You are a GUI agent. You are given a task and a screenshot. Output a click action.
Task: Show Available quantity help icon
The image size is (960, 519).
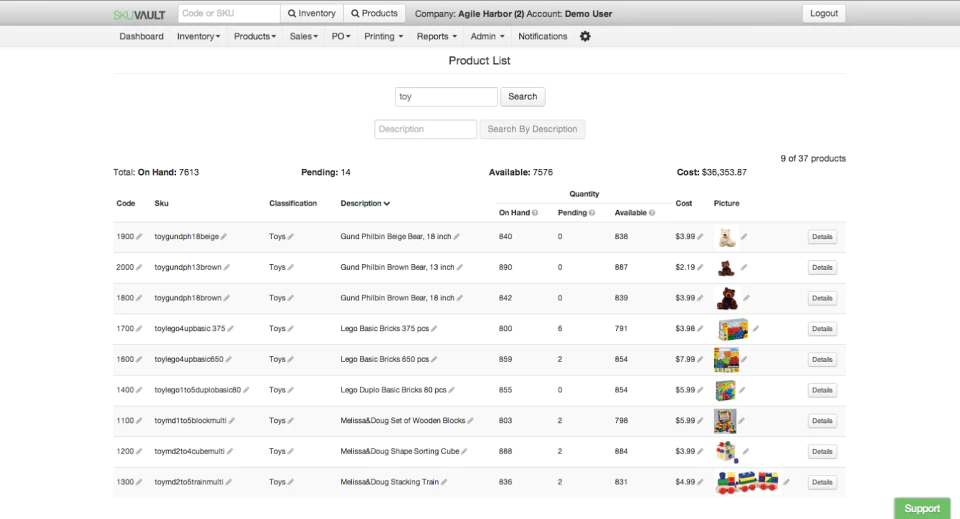pos(651,213)
